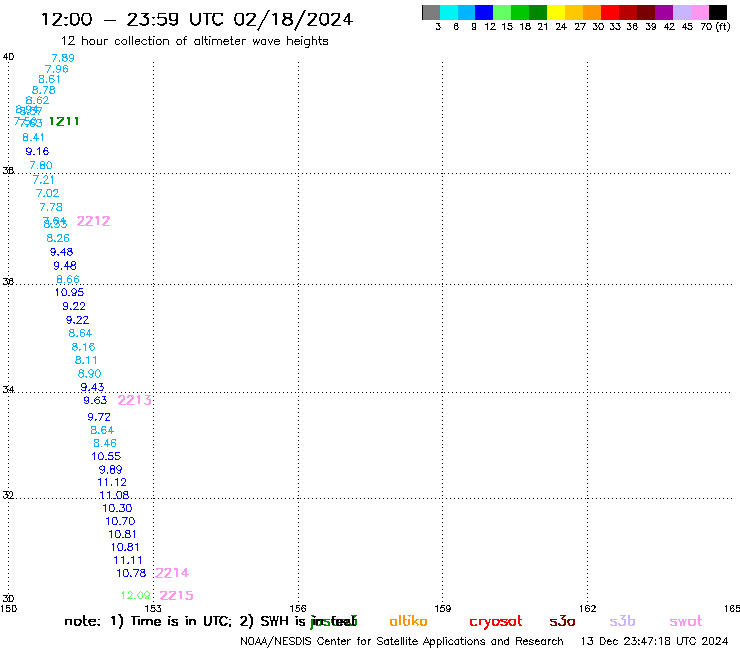Click the lavender swatch in the color scale
This screenshot has height=650, width=740.
(x=682, y=12)
